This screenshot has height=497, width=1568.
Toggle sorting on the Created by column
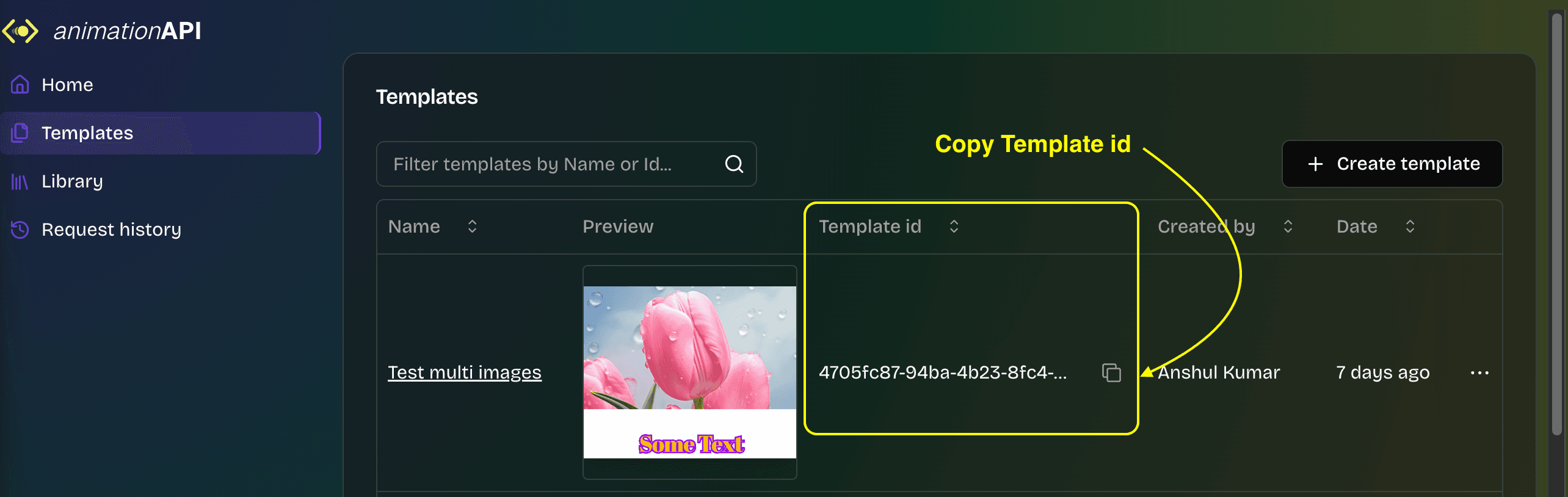(1287, 227)
